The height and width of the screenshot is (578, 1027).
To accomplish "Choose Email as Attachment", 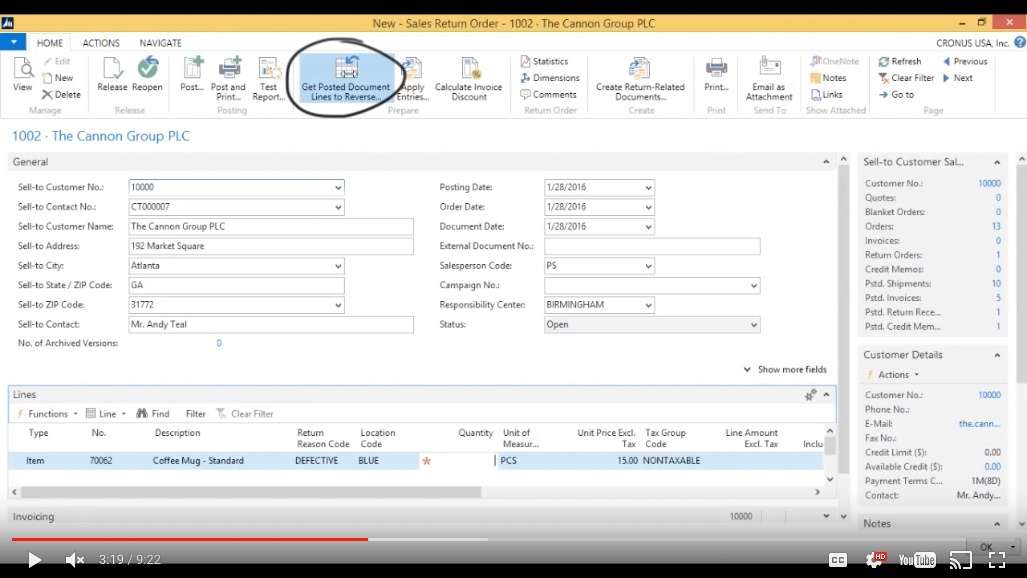I will pyautogui.click(x=769, y=79).
